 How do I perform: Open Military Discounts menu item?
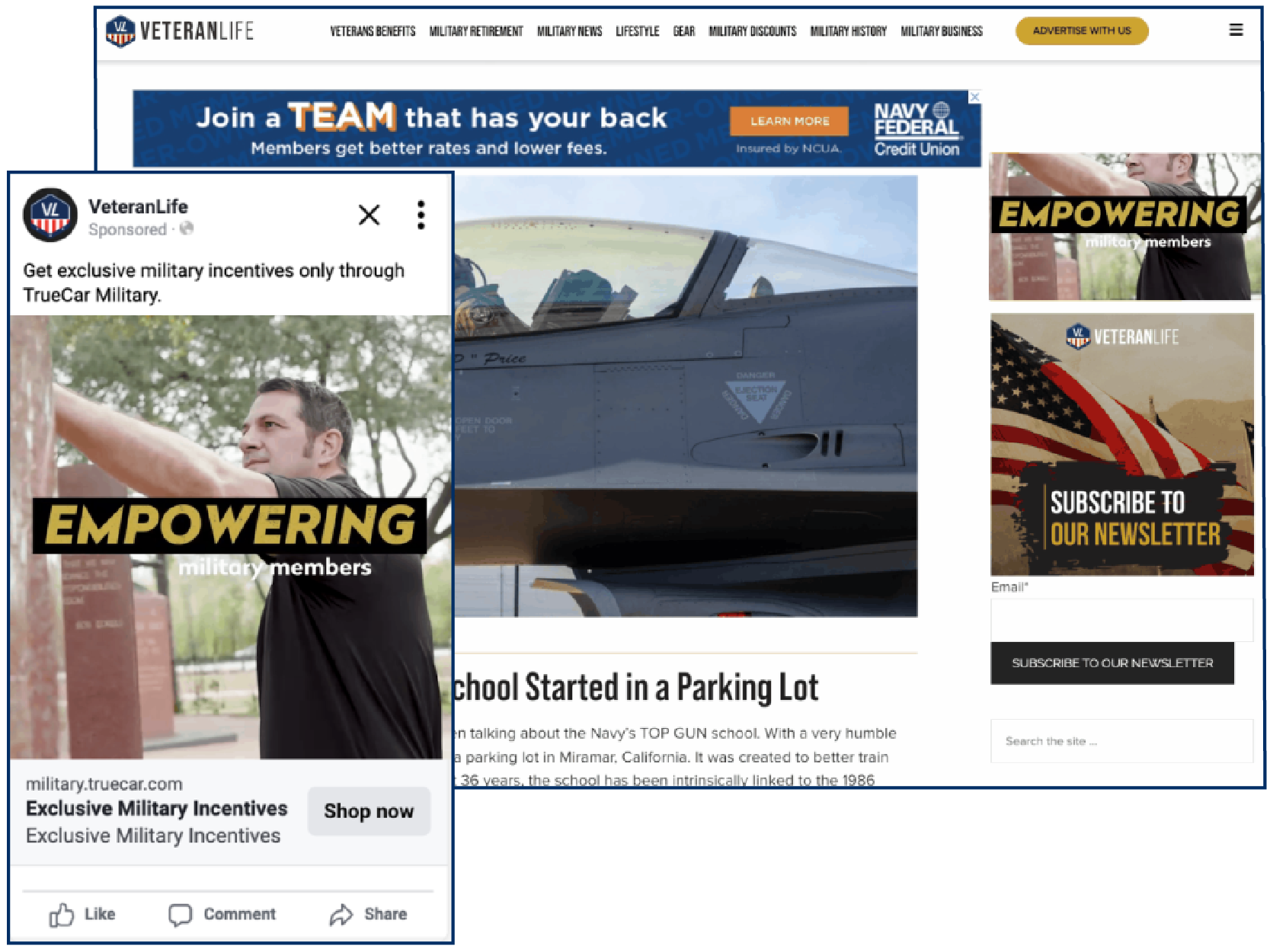pyautogui.click(x=753, y=31)
